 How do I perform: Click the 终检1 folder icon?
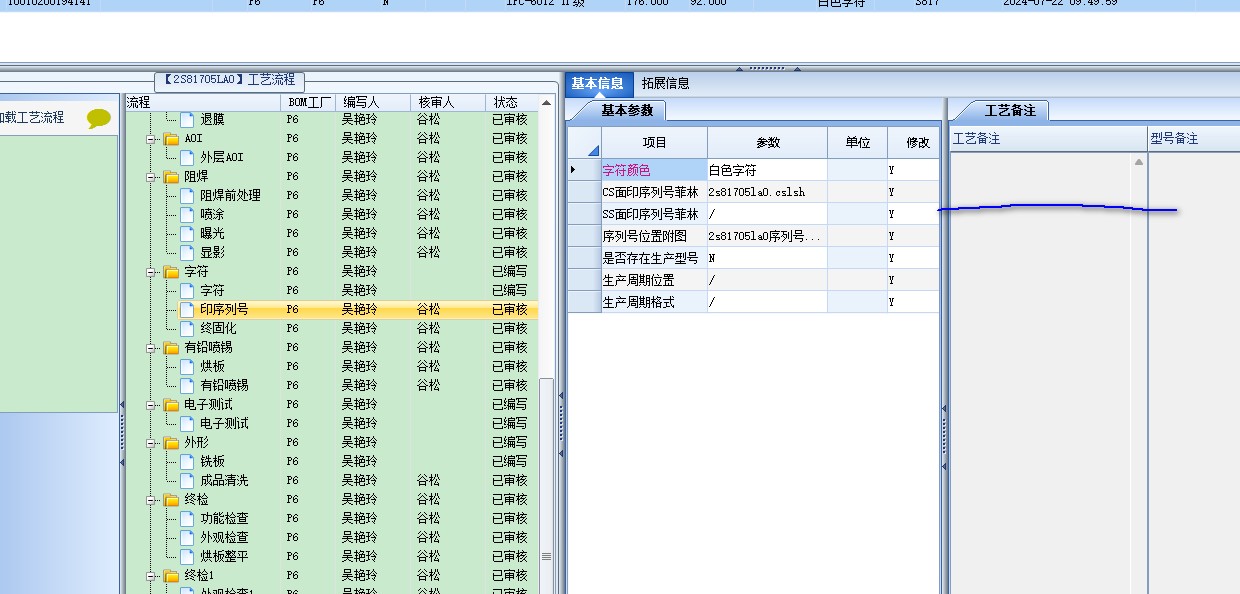(171, 576)
